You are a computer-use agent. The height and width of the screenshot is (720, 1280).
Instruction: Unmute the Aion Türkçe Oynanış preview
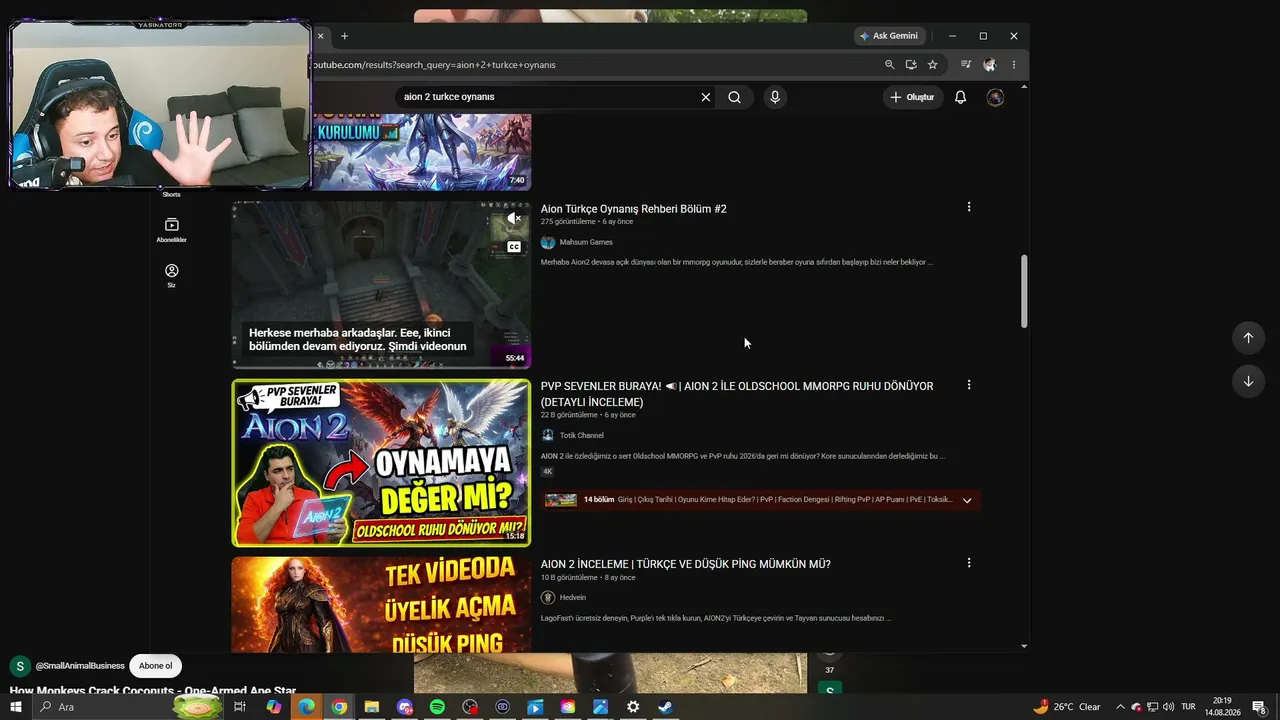(x=513, y=218)
